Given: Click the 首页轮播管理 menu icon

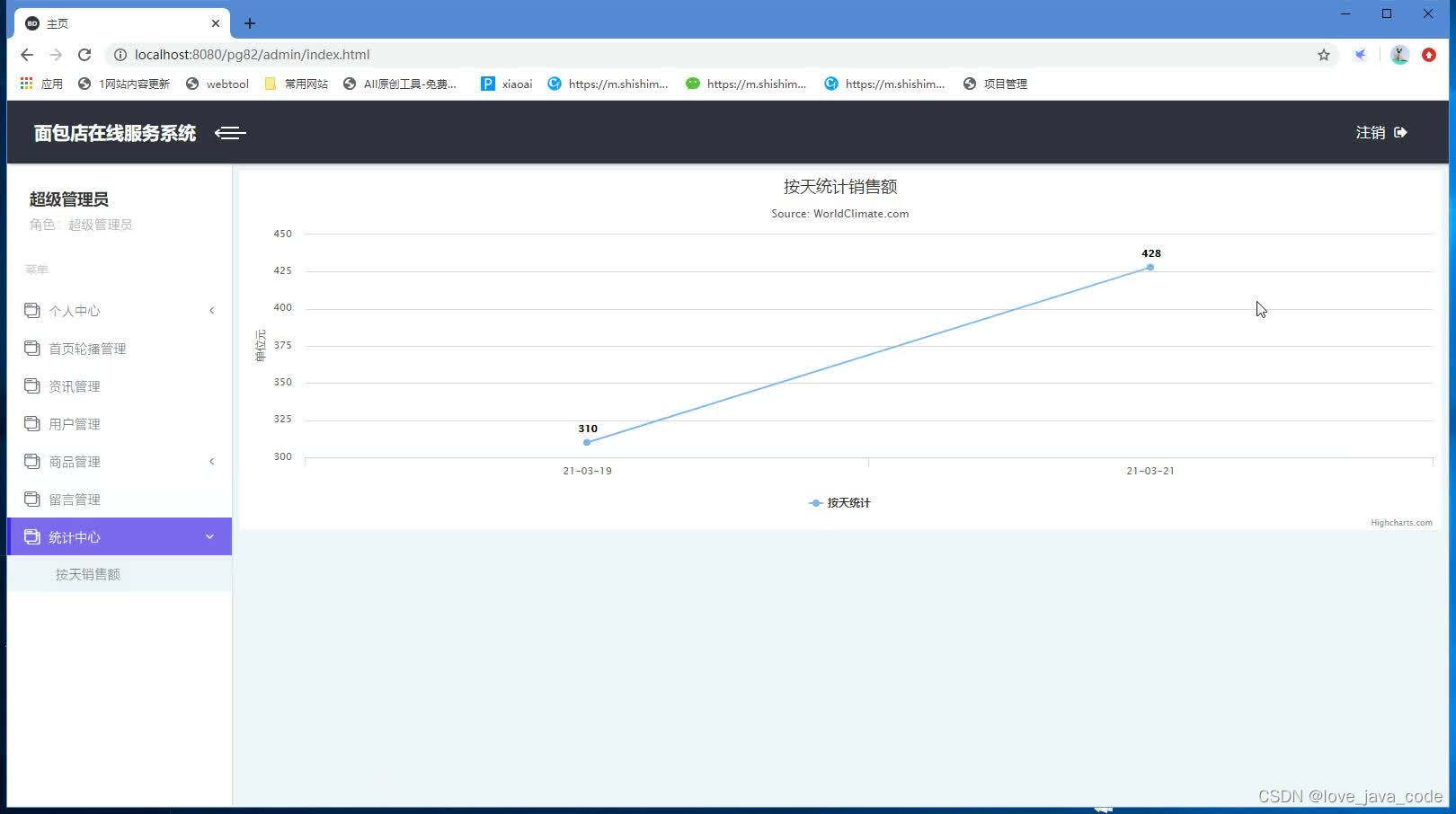Looking at the screenshot, I should tap(32, 349).
